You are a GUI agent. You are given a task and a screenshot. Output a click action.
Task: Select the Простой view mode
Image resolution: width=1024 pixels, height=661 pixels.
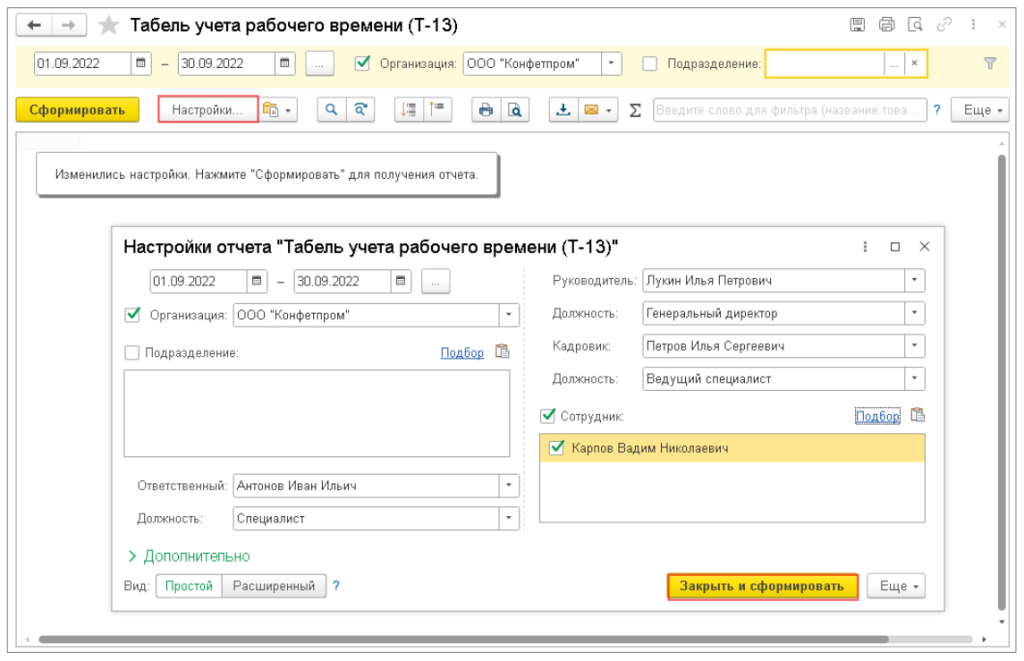189,586
